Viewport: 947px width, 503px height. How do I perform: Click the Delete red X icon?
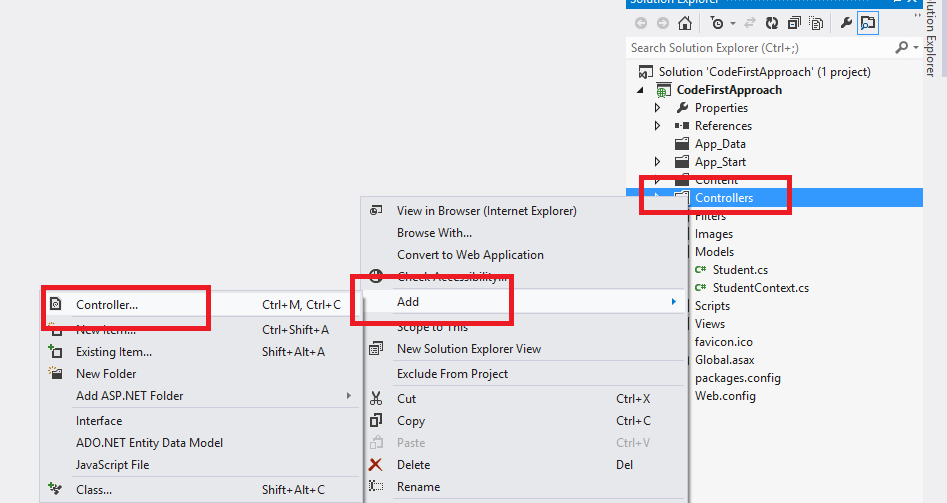click(376, 465)
